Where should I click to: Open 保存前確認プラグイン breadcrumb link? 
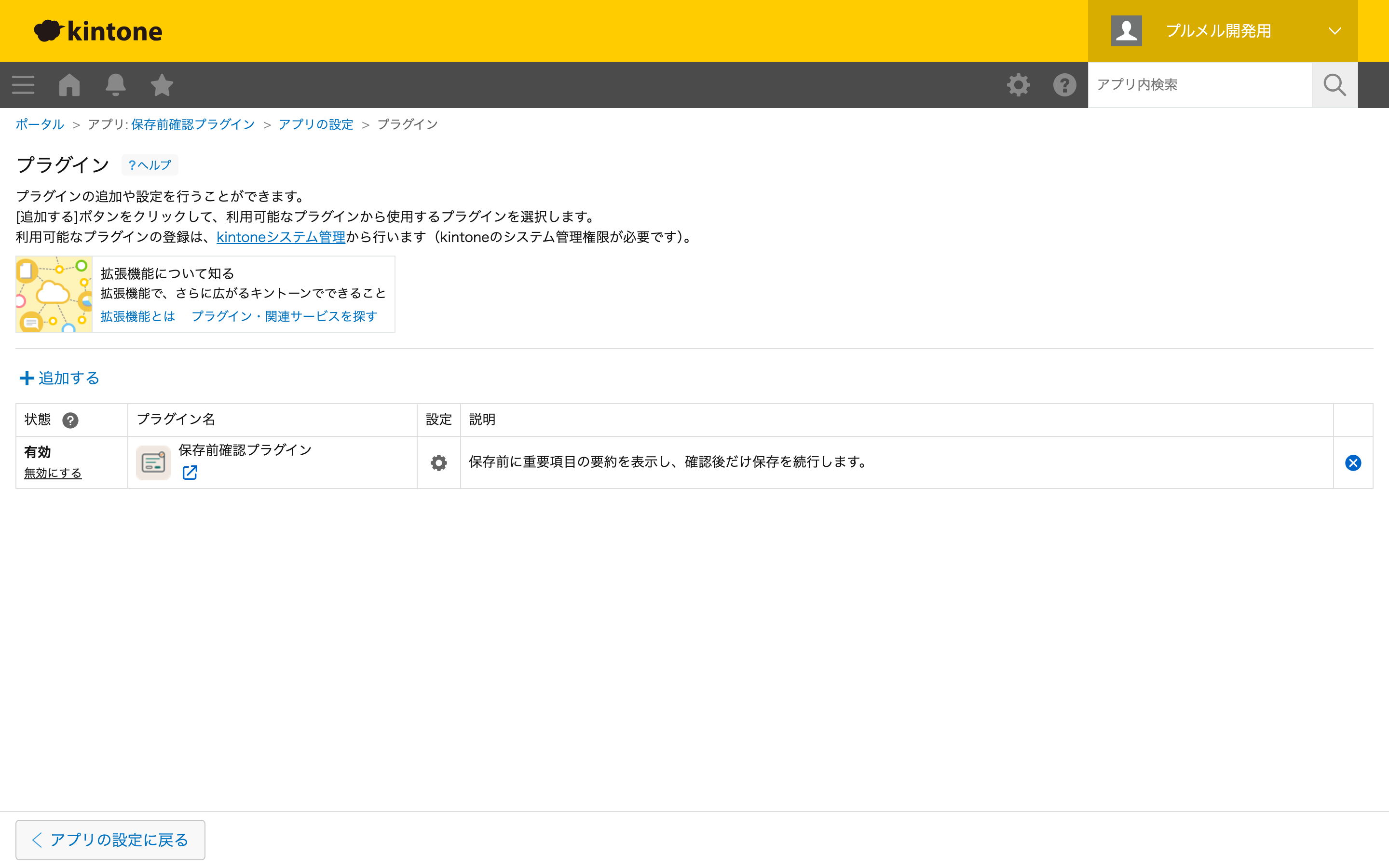click(x=193, y=124)
